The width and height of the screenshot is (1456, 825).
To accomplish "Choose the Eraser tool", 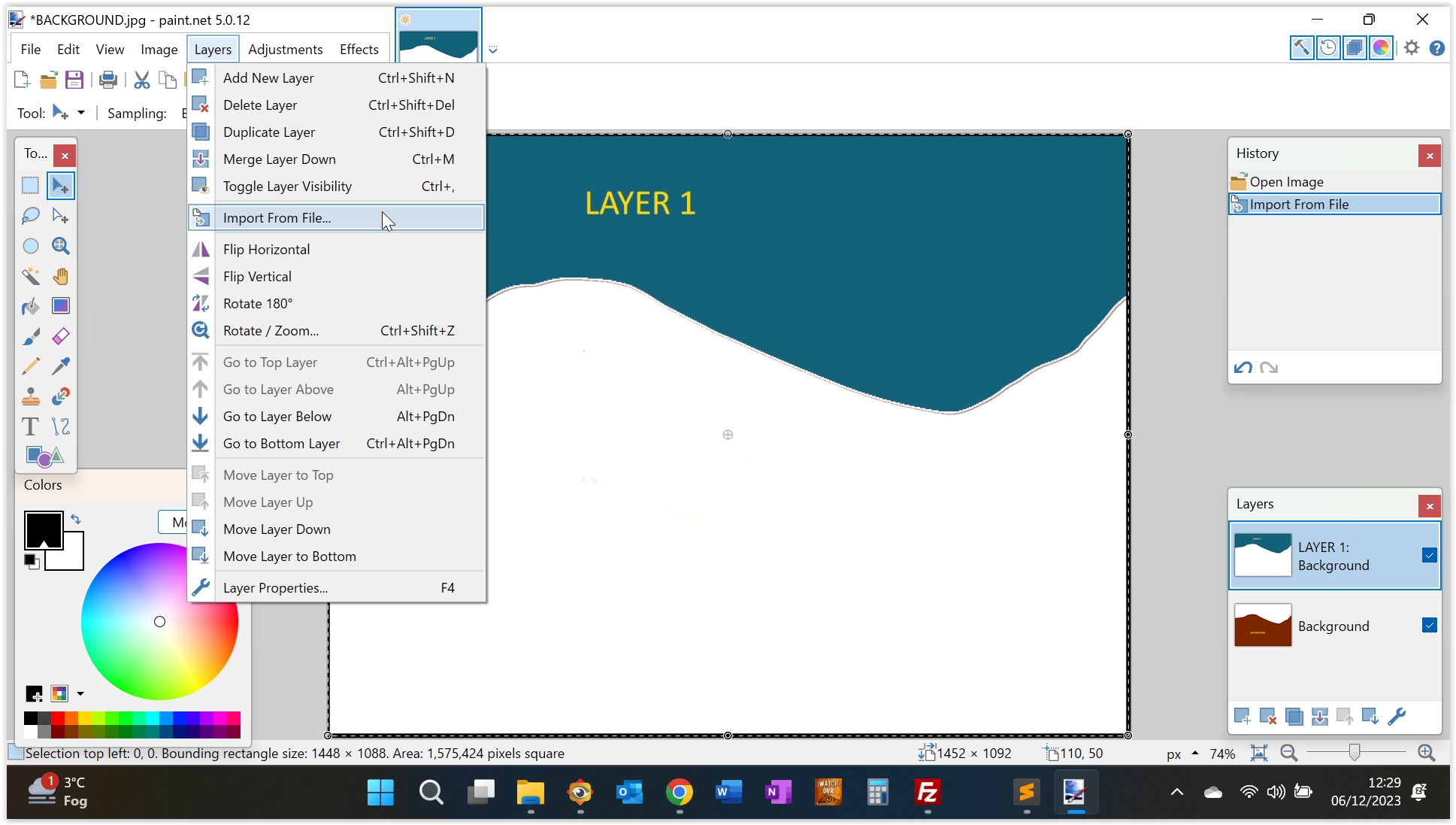I will 60,336.
